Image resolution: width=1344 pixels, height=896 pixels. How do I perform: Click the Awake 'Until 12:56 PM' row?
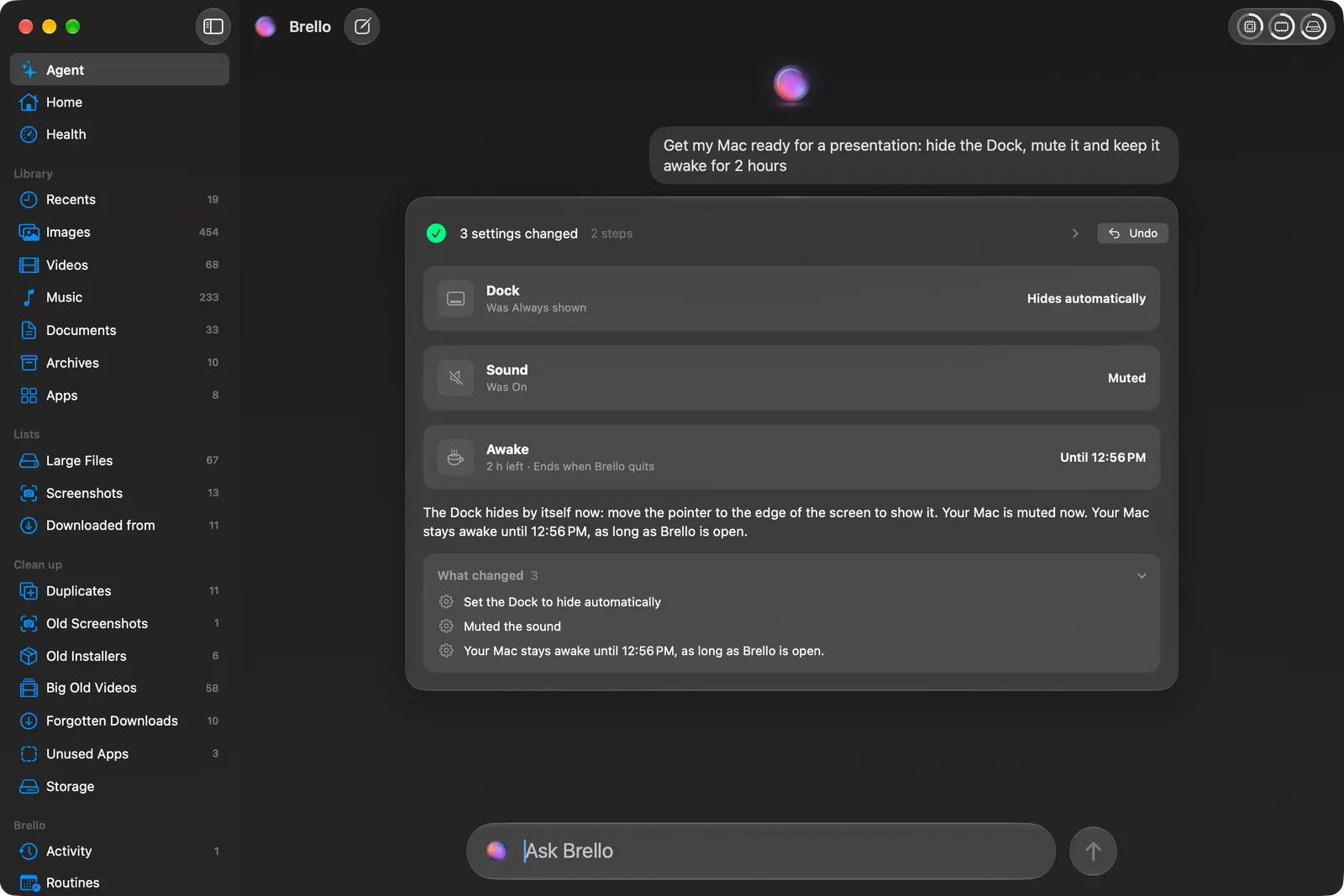[791, 458]
